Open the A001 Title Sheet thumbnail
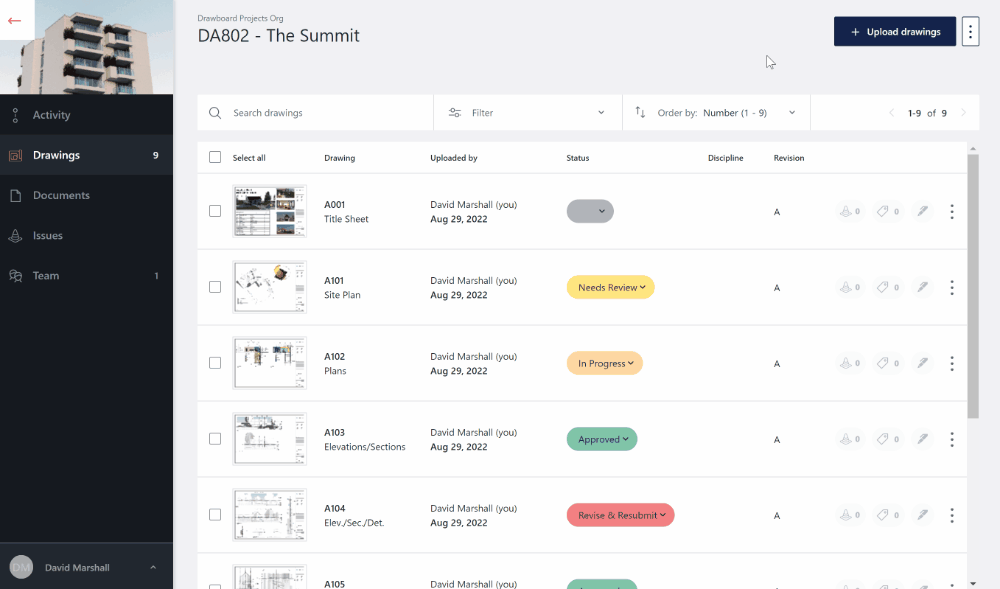The image size is (1000, 589). (x=269, y=211)
